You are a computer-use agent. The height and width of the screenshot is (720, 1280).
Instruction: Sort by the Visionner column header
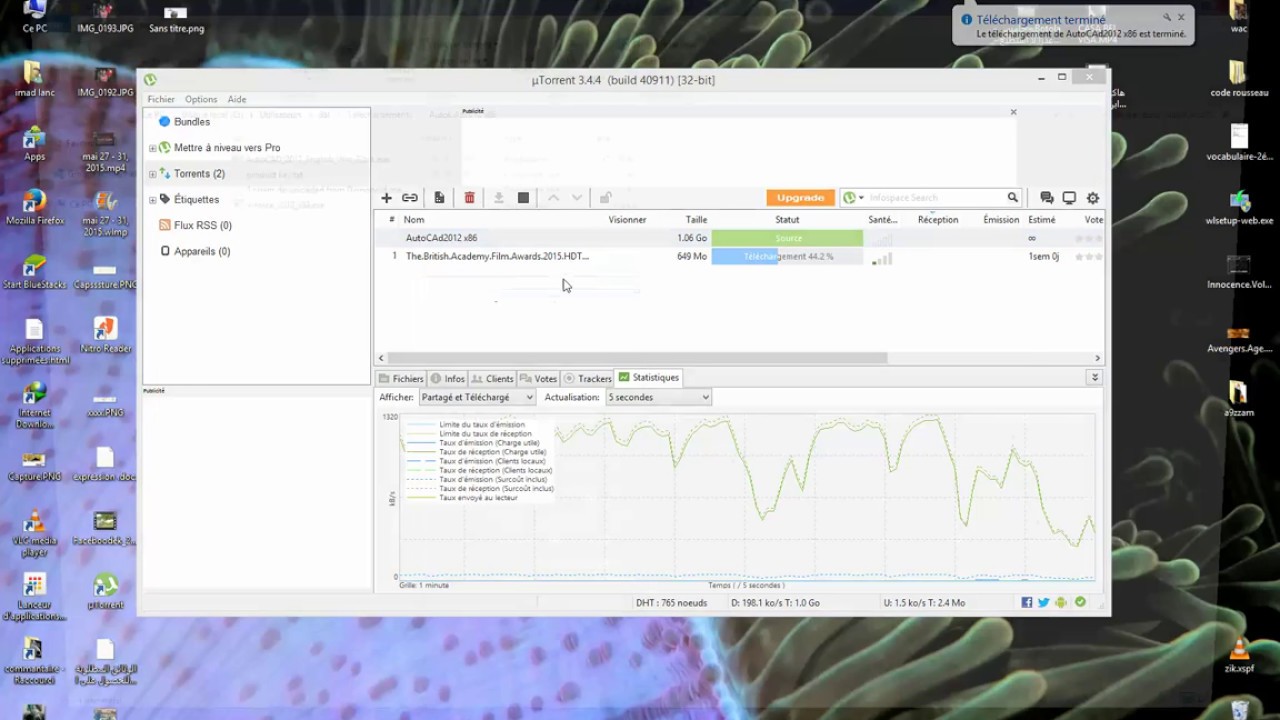[x=627, y=219]
